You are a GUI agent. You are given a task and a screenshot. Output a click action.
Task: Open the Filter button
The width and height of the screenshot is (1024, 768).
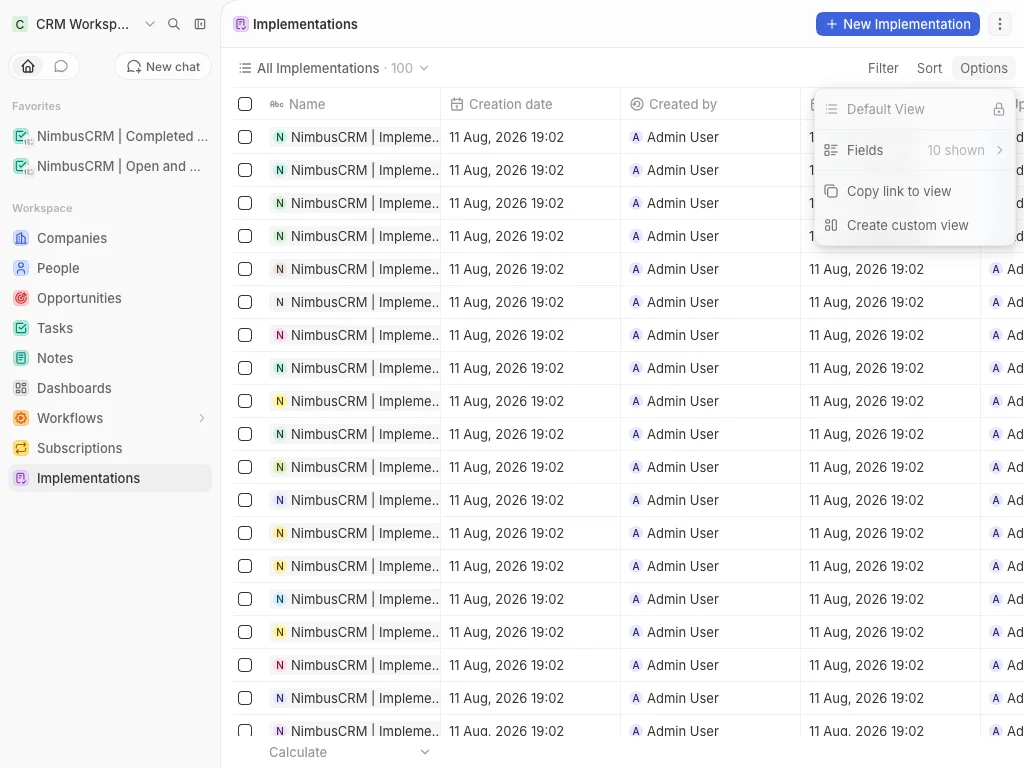click(883, 68)
